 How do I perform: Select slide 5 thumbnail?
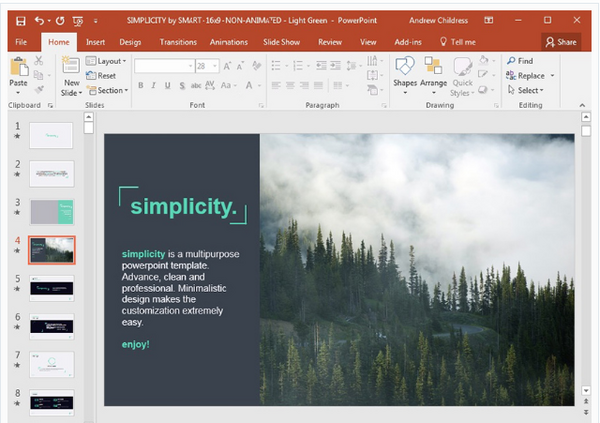(52, 288)
